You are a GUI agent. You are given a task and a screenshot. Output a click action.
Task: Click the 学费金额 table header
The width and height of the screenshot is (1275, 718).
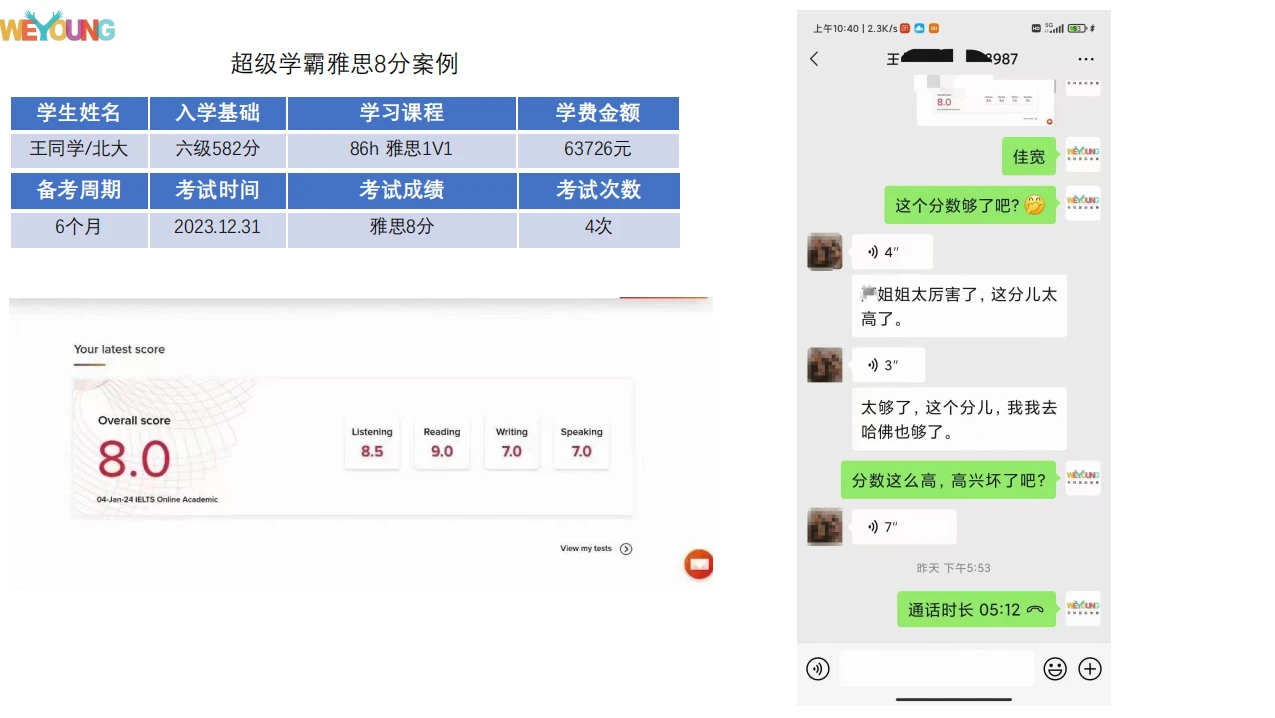(598, 113)
